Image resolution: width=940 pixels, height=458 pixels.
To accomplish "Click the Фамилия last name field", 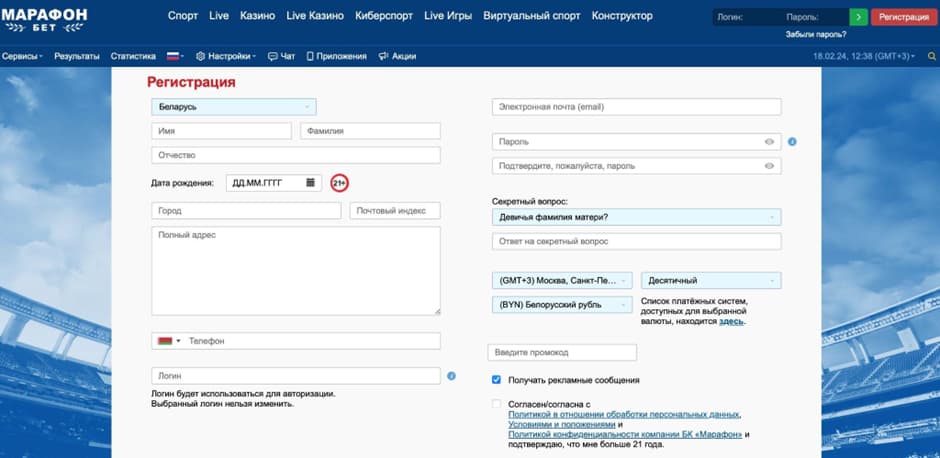I will click(370, 131).
